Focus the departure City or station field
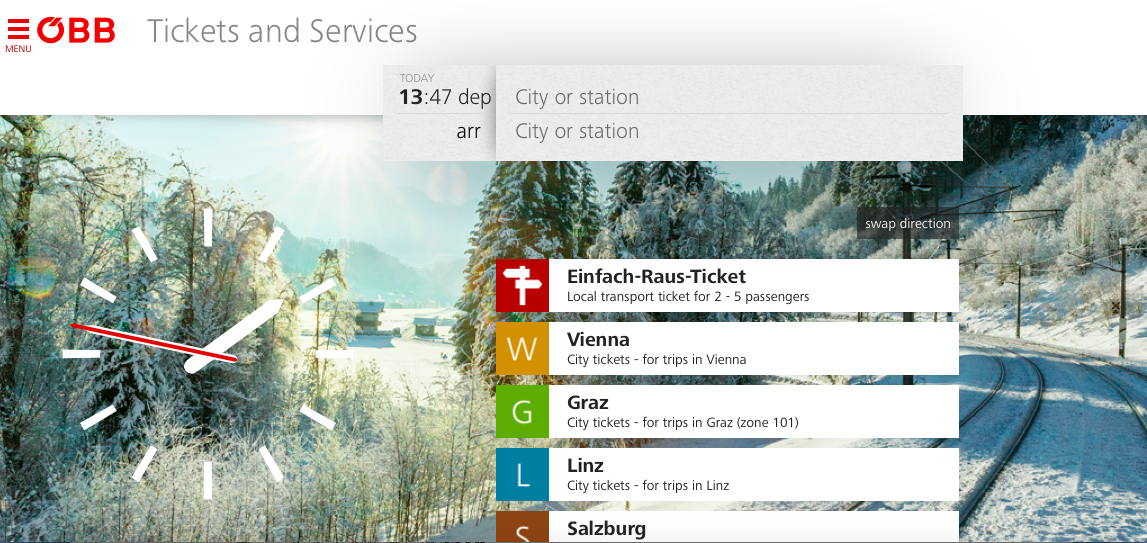The image size is (1147, 543). click(730, 97)
